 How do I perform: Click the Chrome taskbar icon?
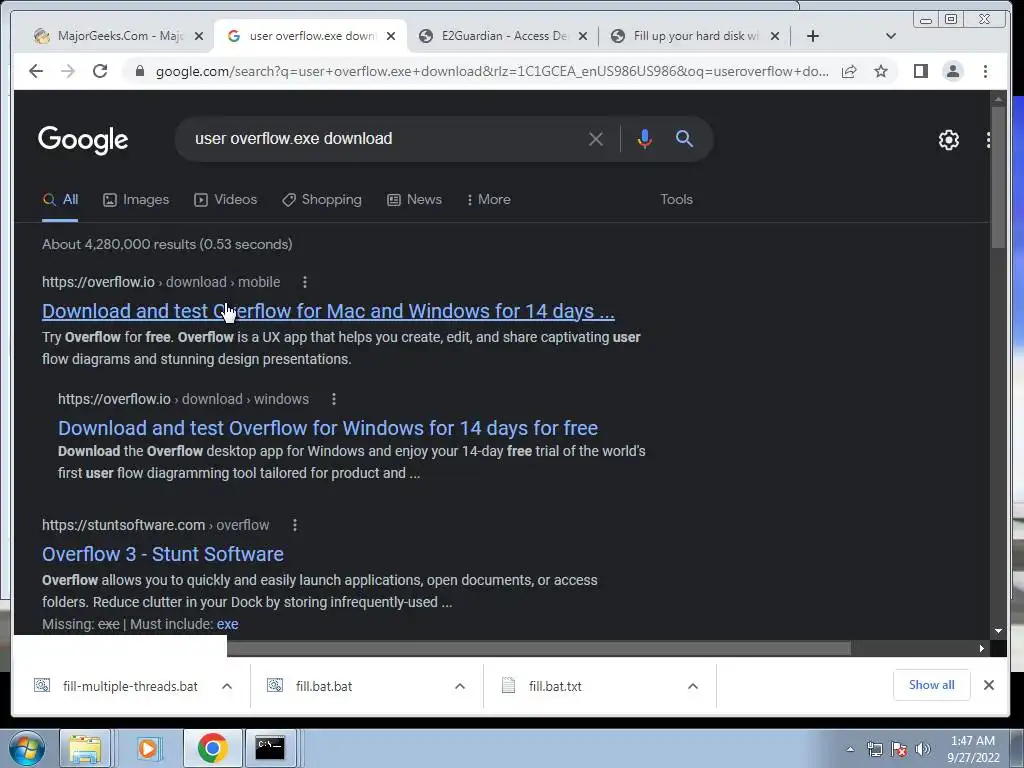tap(212, 748)
